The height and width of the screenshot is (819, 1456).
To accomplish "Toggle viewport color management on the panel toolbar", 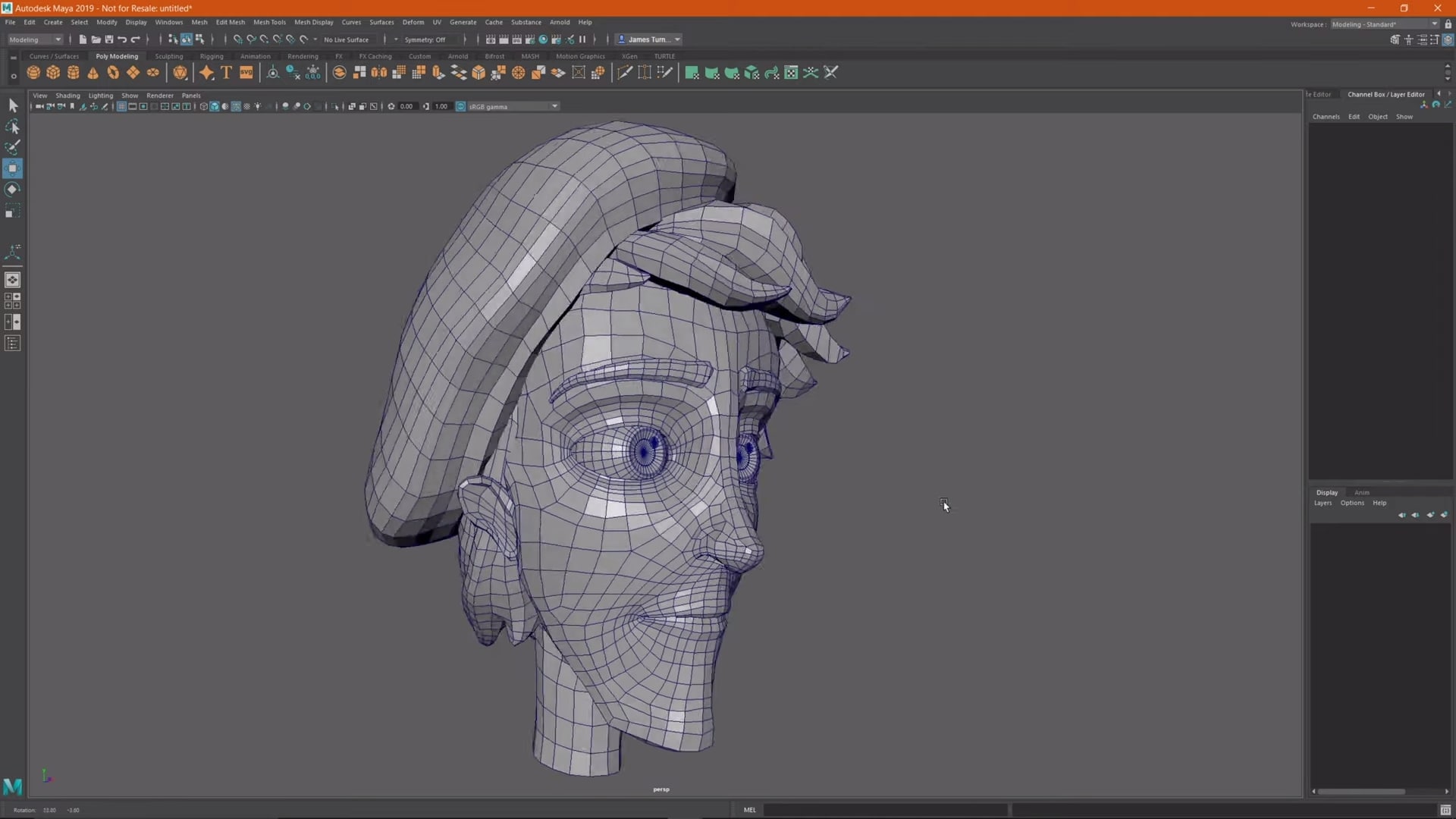I will [x=460, y=106].
